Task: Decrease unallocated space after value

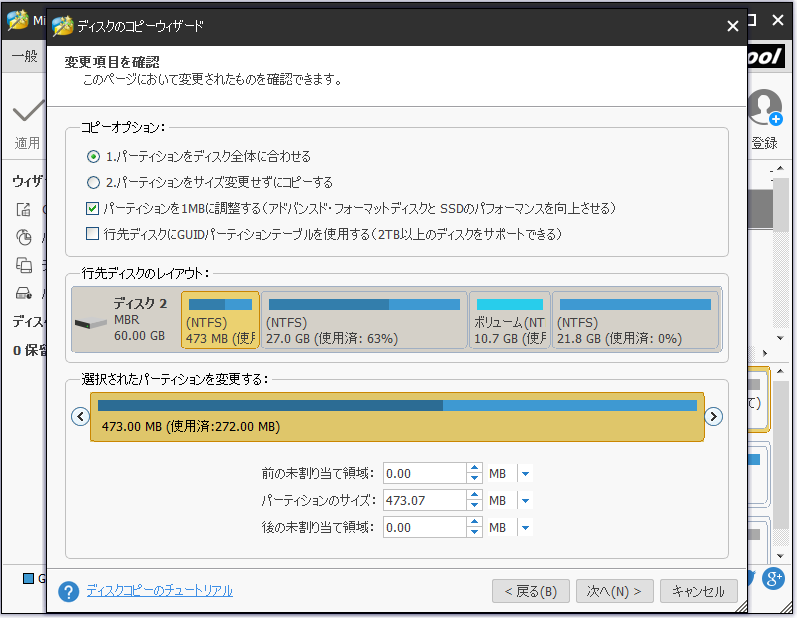Action: click(x=474, y=533)
